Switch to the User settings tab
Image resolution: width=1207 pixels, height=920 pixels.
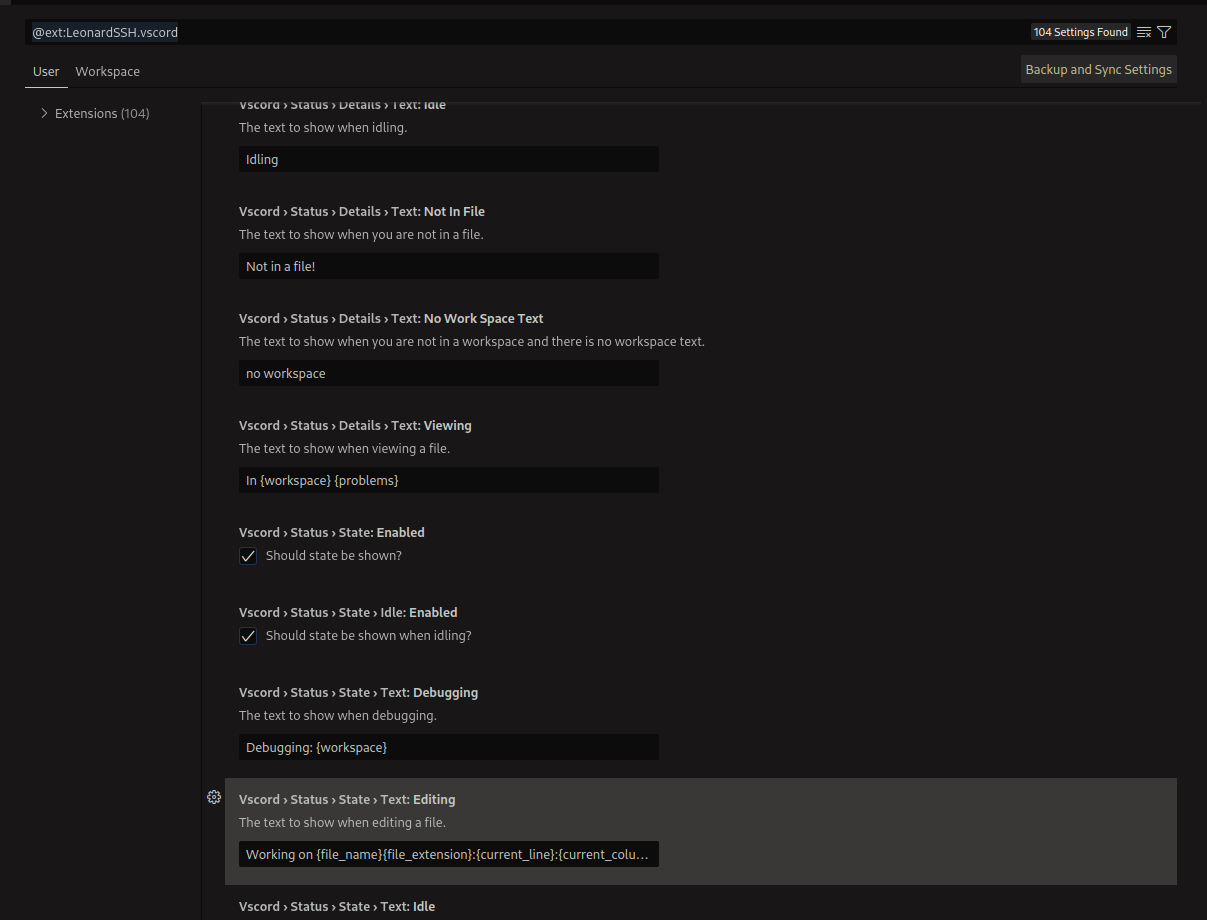point(46,72)
